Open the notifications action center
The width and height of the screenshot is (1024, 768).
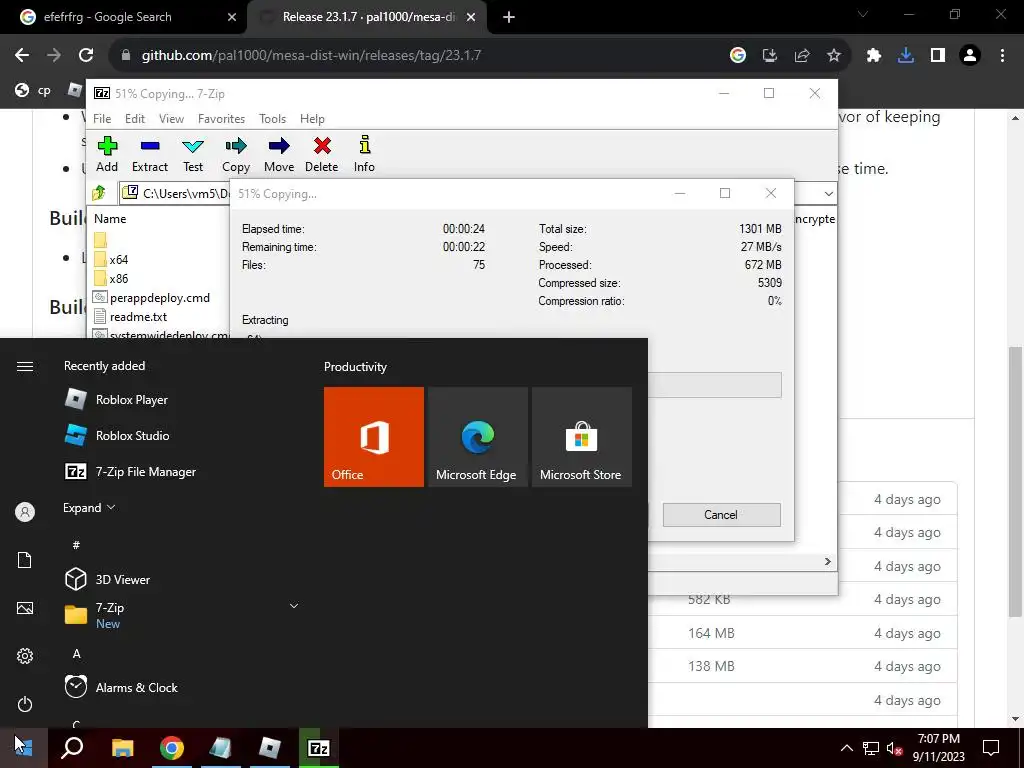point(991,748)
